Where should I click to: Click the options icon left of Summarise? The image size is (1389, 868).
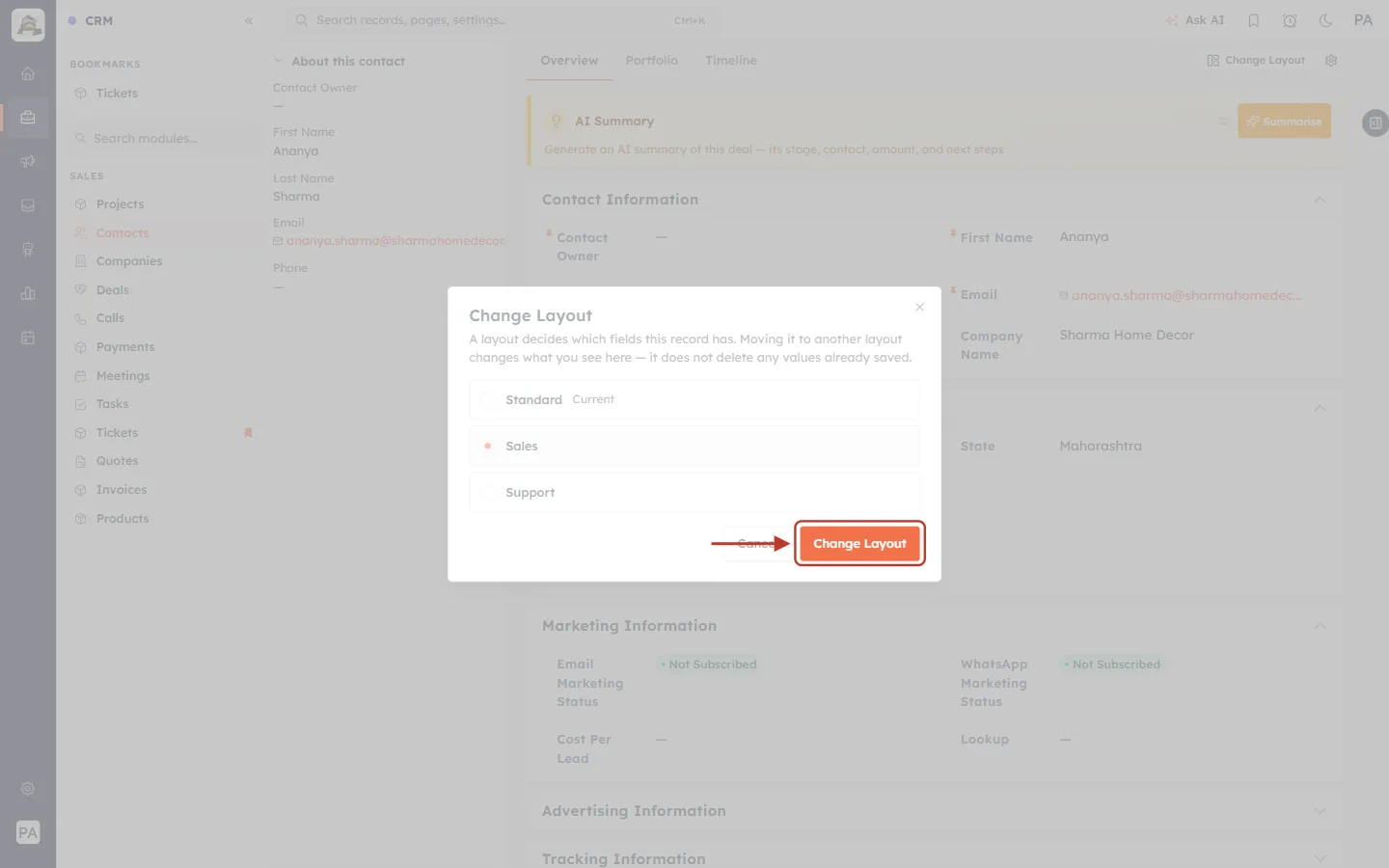1223,122
